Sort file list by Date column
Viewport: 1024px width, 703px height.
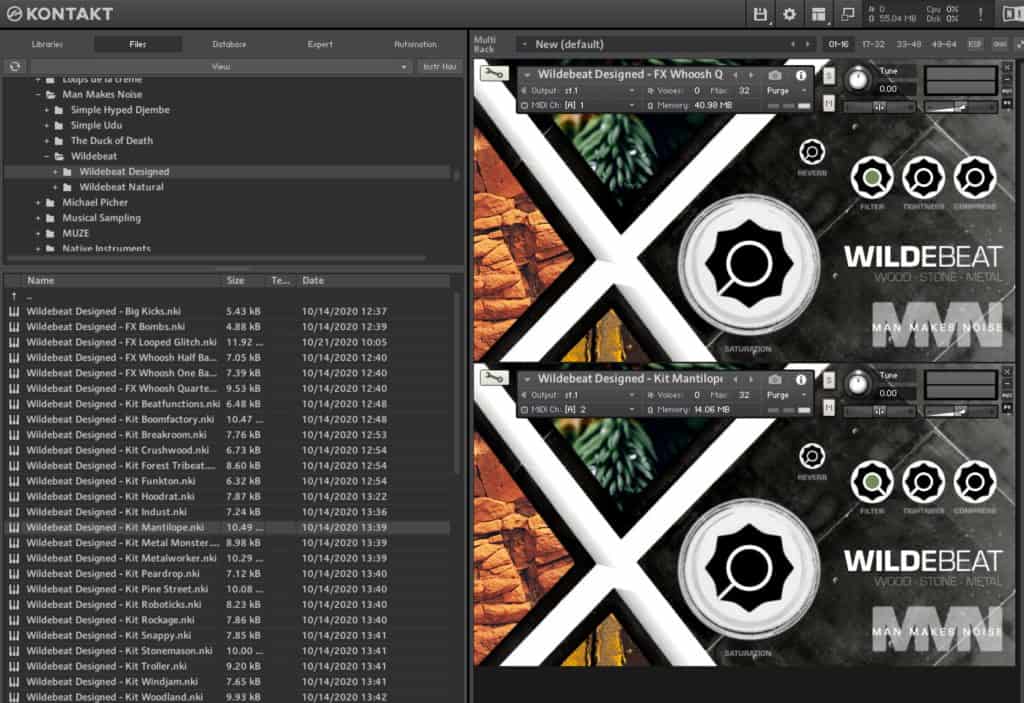374,280
